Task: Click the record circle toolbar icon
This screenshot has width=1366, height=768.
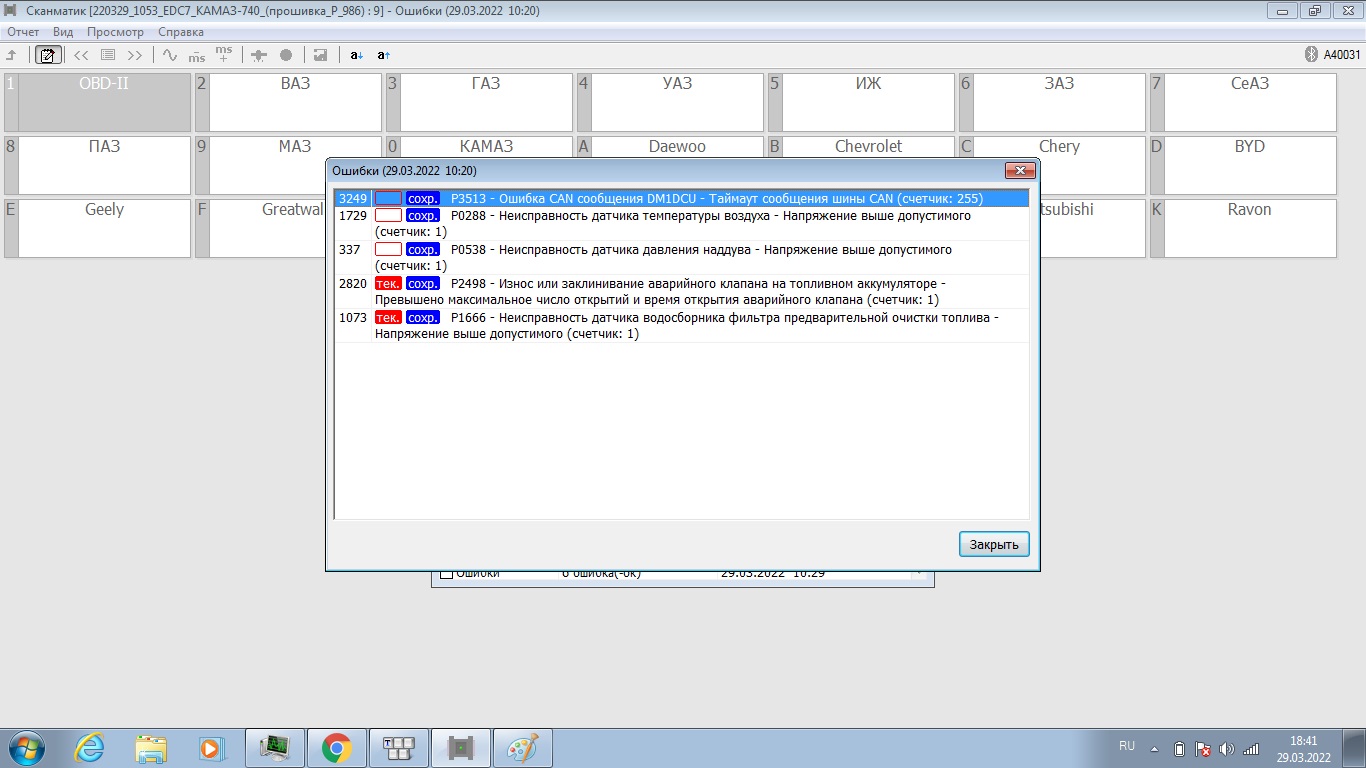Action: pyautogui.click(x=286, y=55)
